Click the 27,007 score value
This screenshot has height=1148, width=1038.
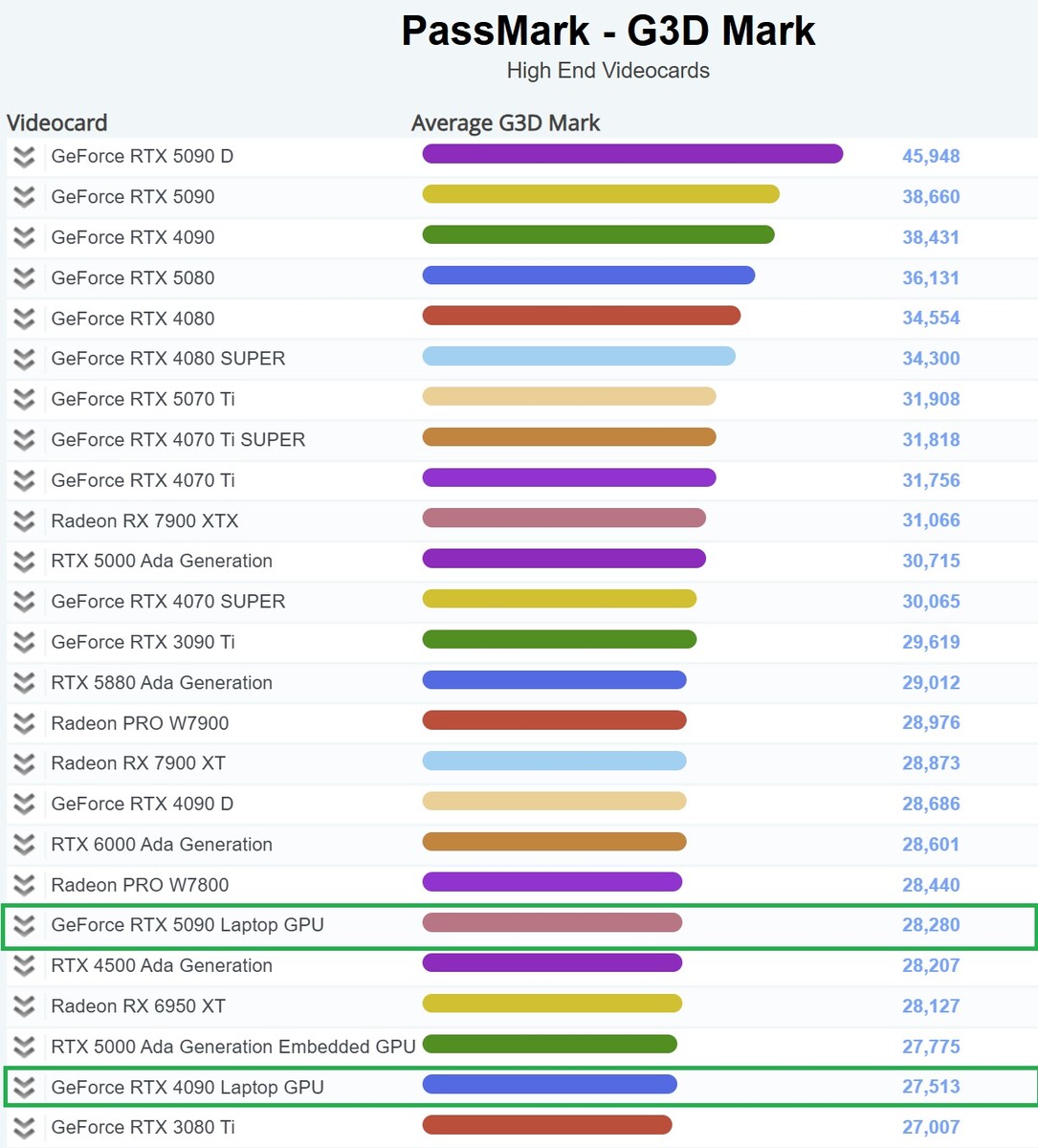coord(931,1127)
